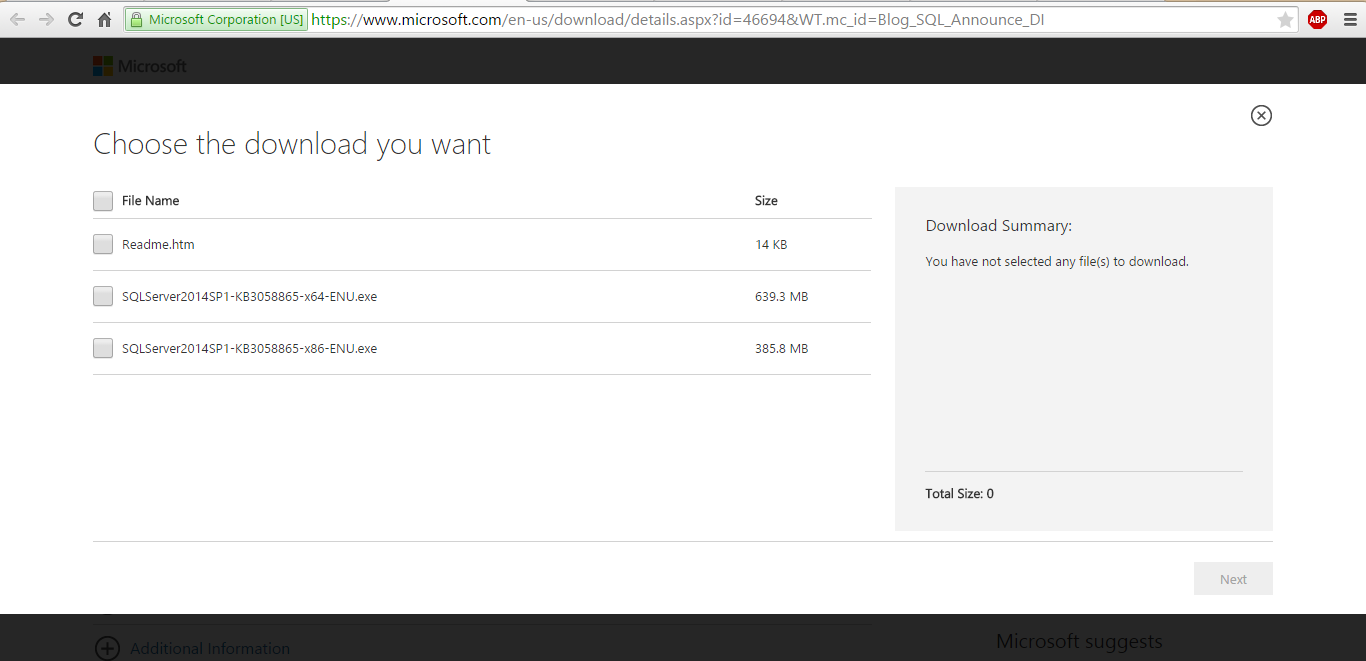The image size is (1366, 661).
Task: Click the Size column header
Action: (x=766, y=201)
